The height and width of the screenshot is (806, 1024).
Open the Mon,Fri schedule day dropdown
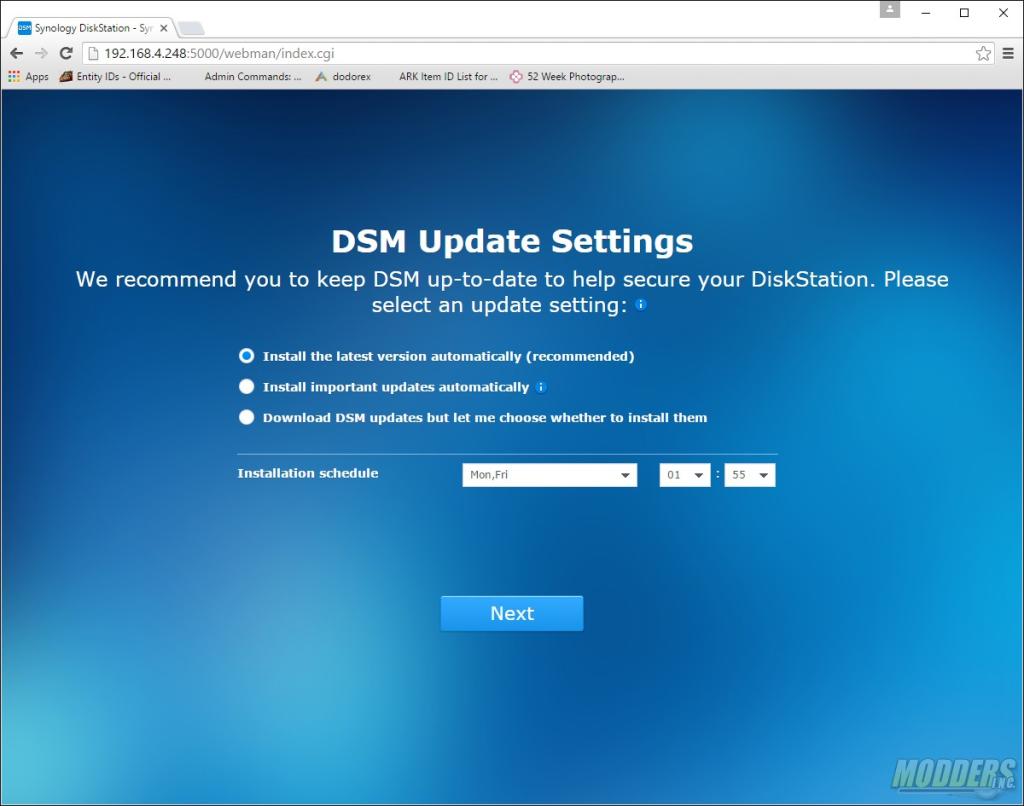[x=549, y=475]
